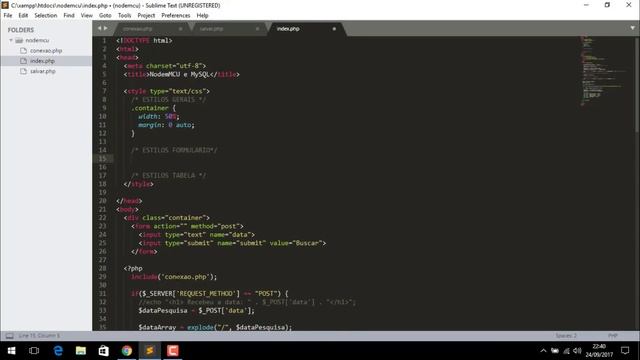Go to next tab with right arrow
This screenshot has height=360, width=640.
(x=106, y=28)
